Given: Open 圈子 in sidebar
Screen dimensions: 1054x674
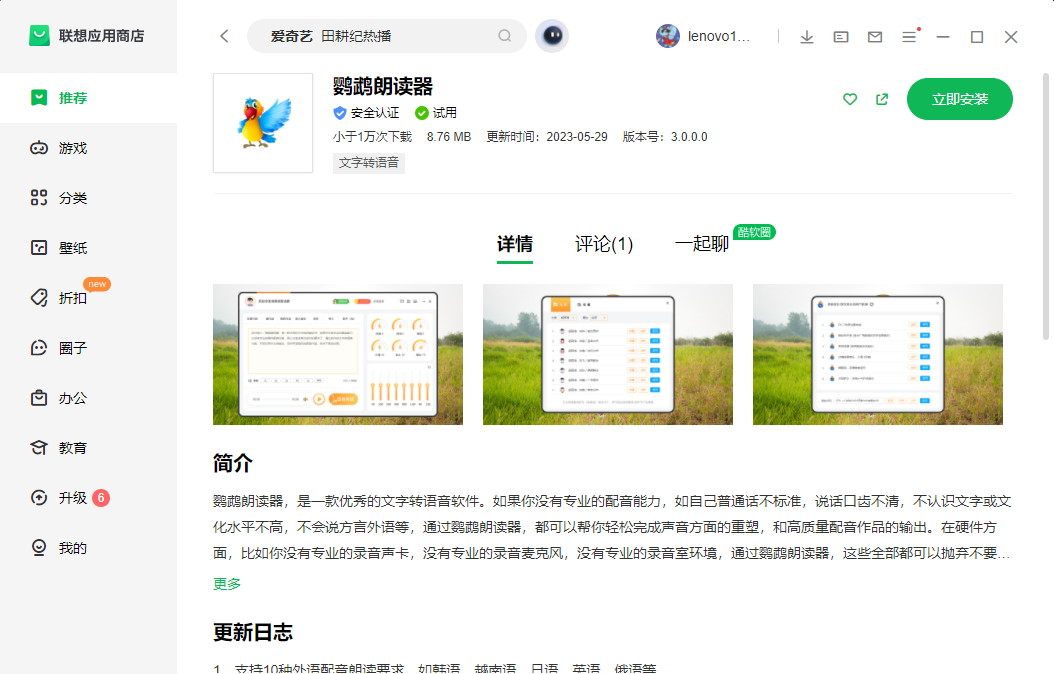Looking at the screenshot, I should (88, 348).
